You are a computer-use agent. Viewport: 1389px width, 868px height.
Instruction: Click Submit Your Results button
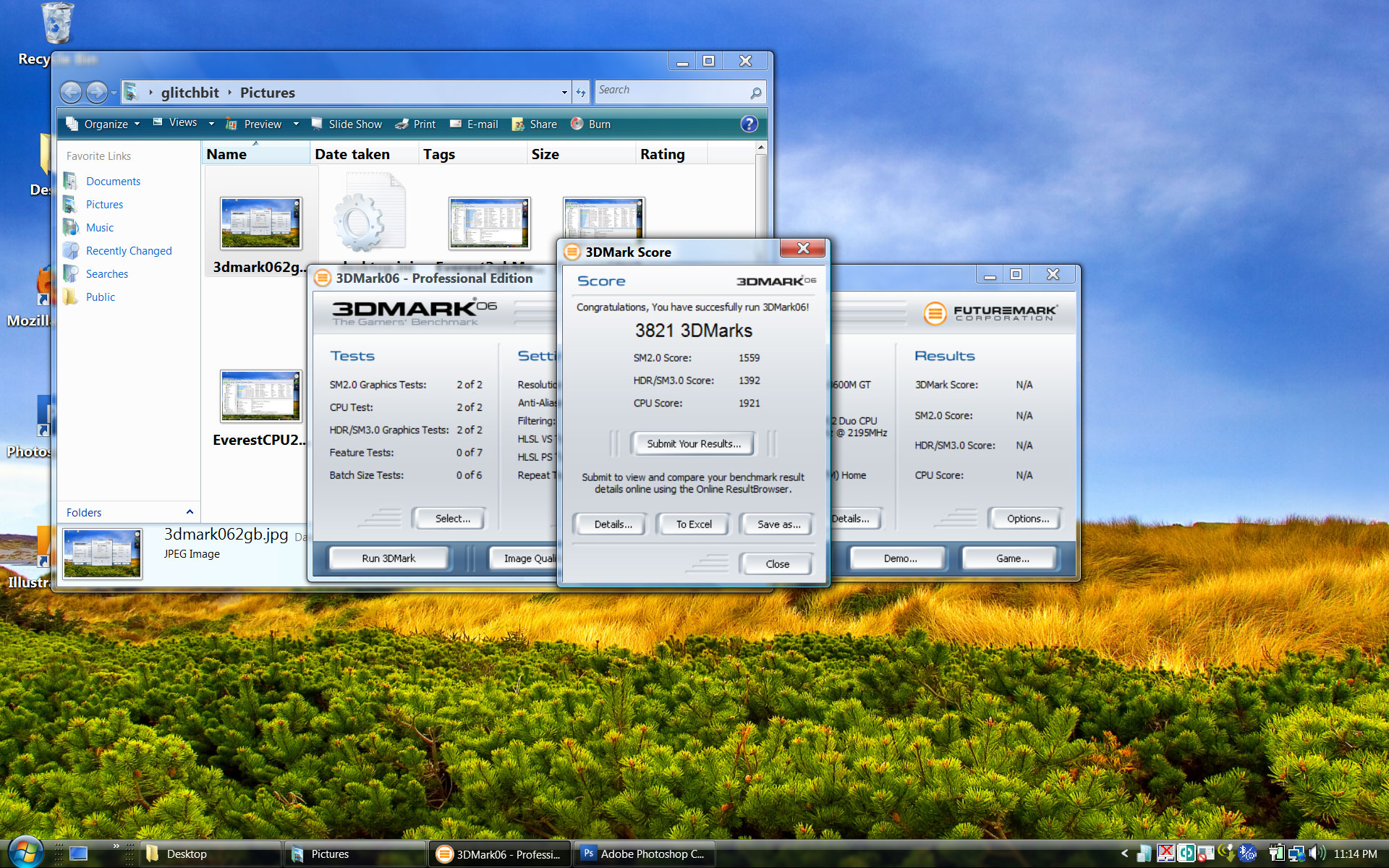coord(693,443)
